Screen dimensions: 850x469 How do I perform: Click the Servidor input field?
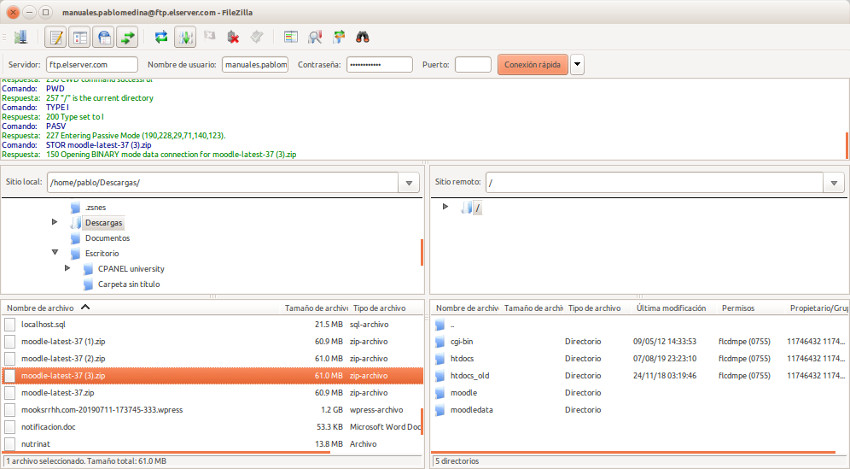tap(92, 65)
